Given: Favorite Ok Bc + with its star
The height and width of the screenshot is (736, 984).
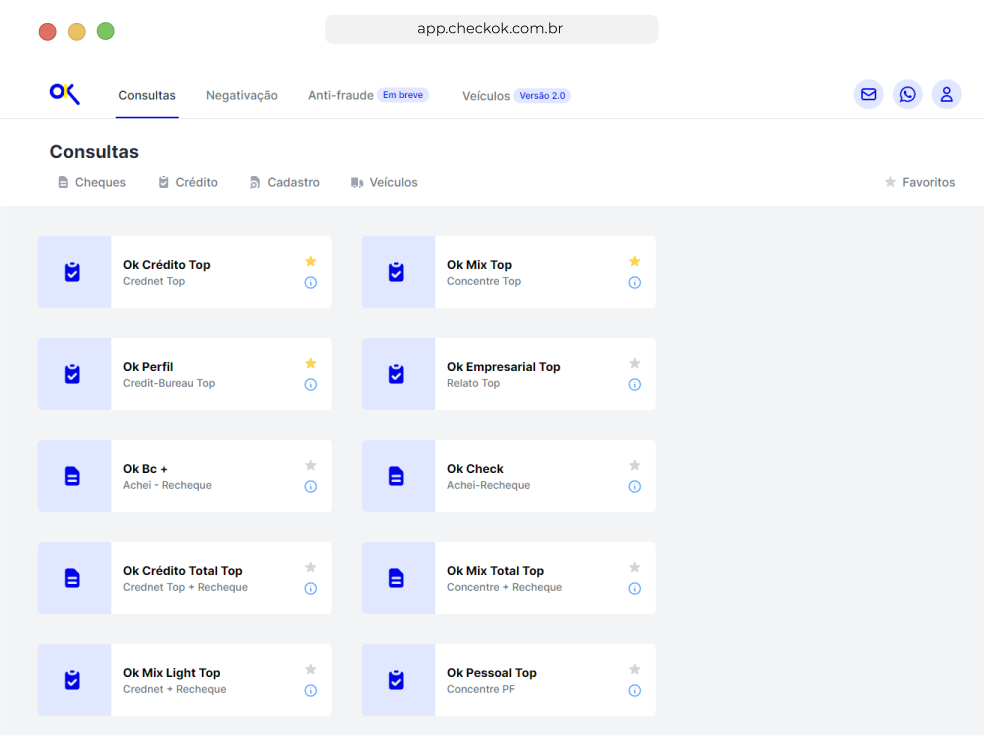Looking at the screenshot, I should pos(311,465).
